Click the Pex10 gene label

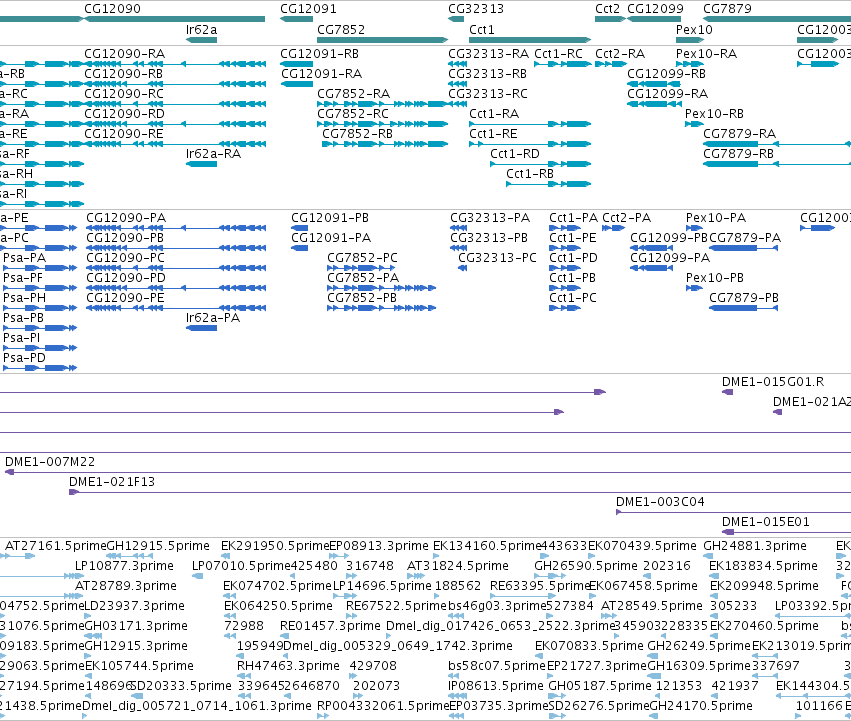pyautogui.click(x=694, y=30)
